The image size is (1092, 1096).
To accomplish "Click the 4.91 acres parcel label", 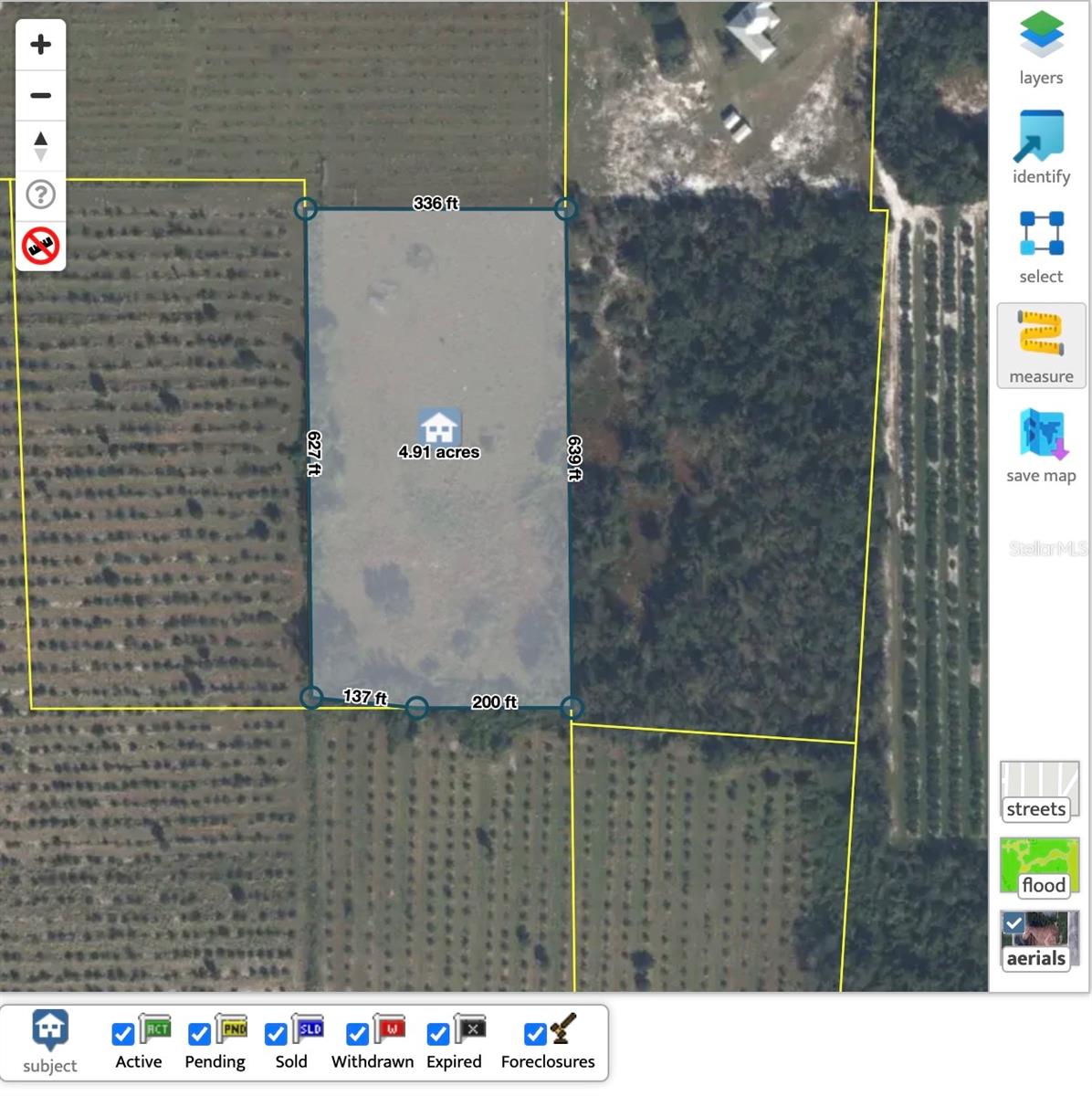I will click(x=439, y=452).
